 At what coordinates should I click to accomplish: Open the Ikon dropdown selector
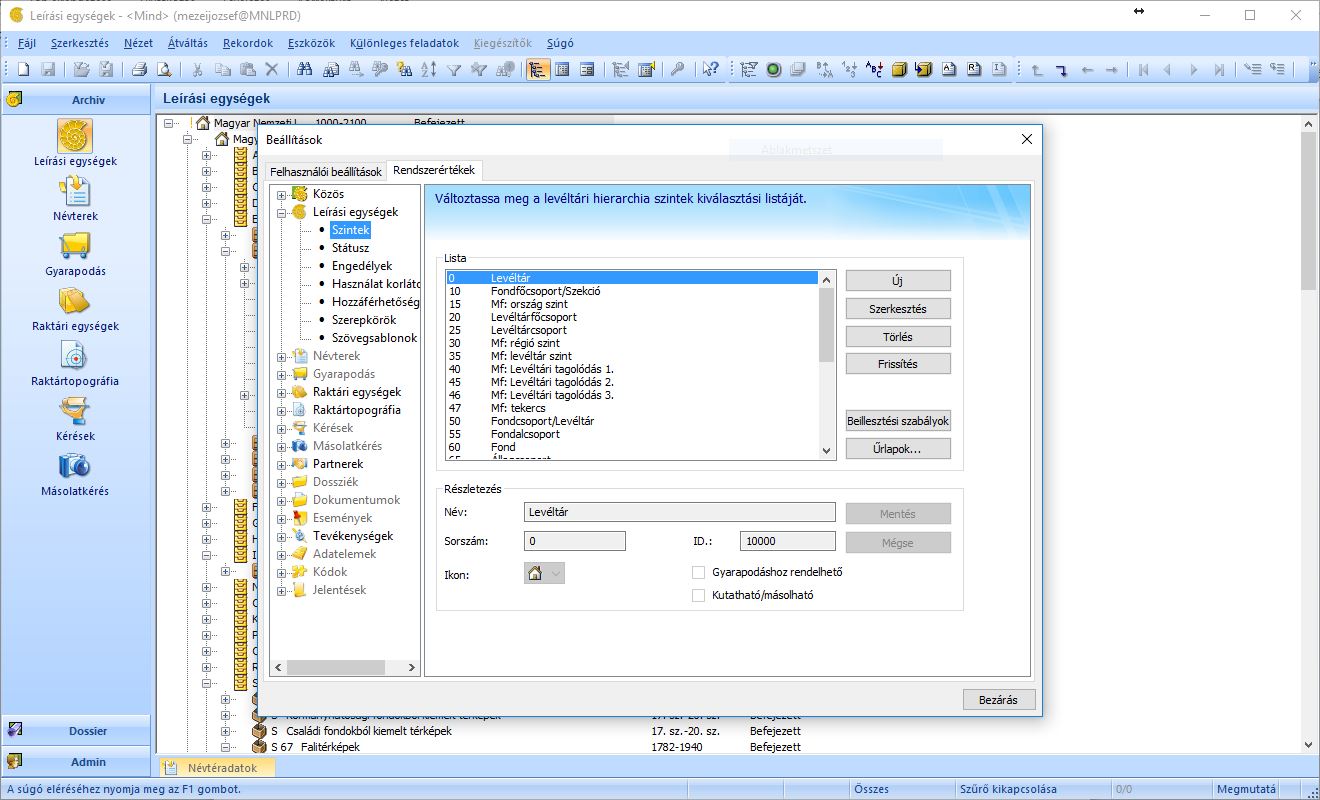tap(544, 574)
